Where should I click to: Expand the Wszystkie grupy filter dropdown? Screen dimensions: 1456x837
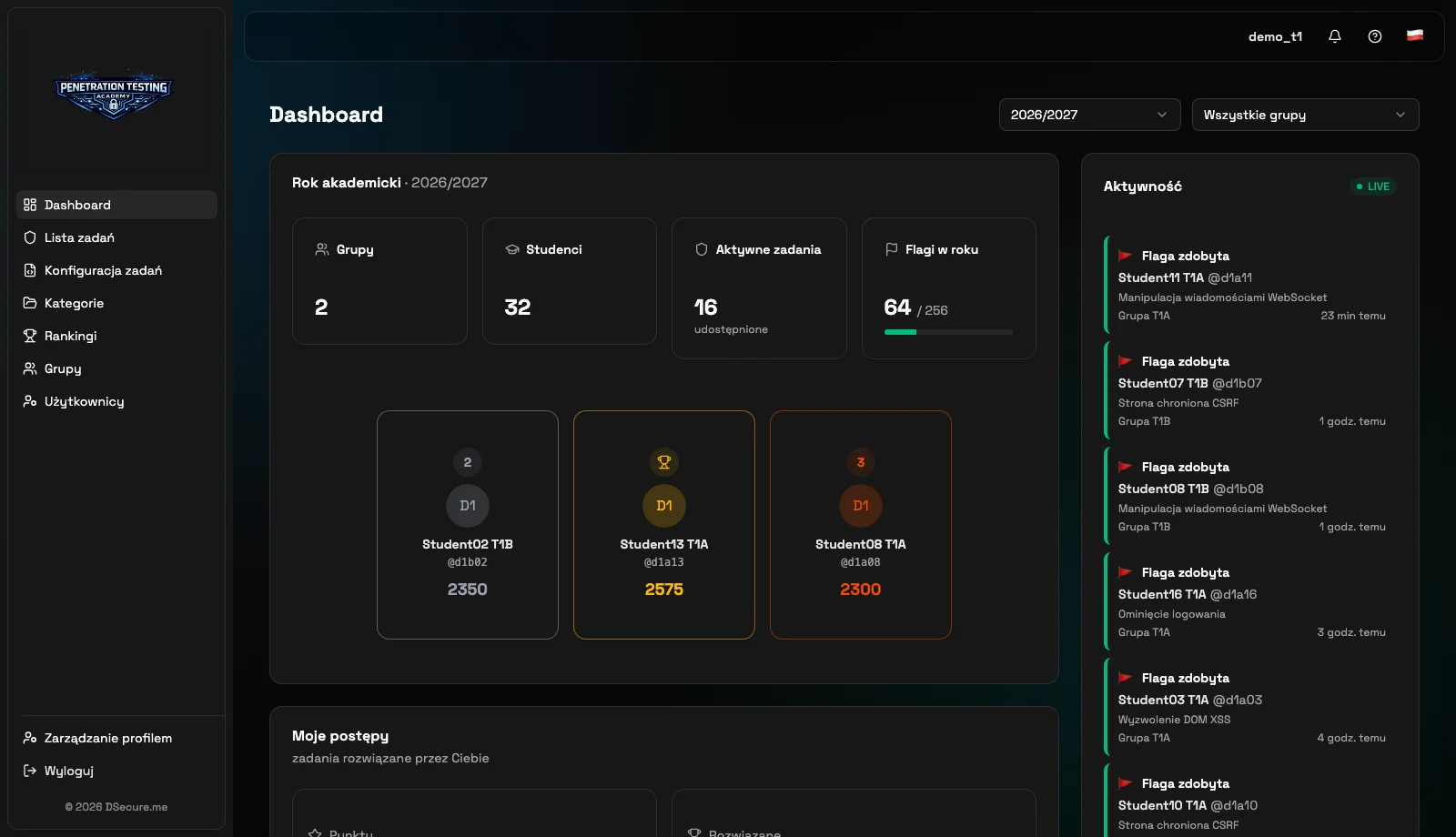(1306, 115)
